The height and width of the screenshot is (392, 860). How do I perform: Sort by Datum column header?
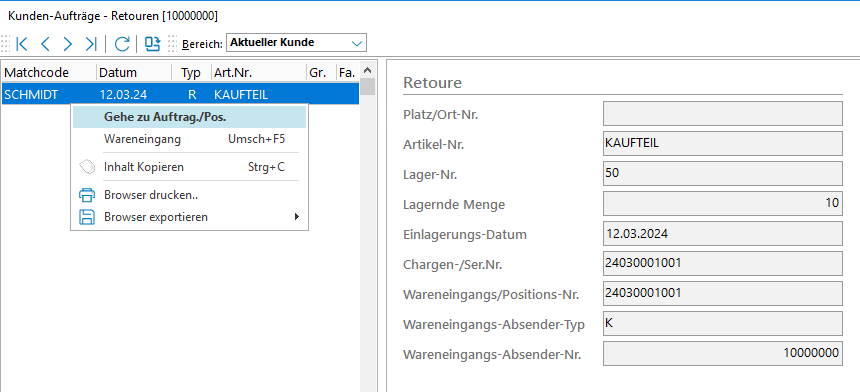[134, 72]
